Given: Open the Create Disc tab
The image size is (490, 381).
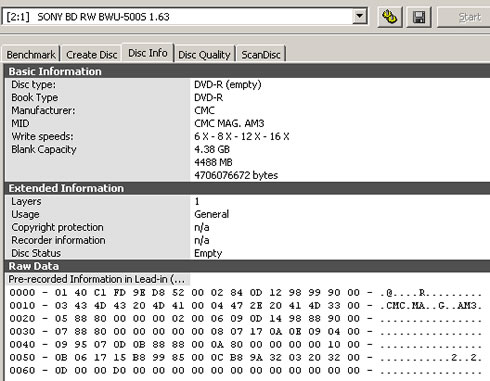Looking at the screenshot, I should (x=92, y=54).
